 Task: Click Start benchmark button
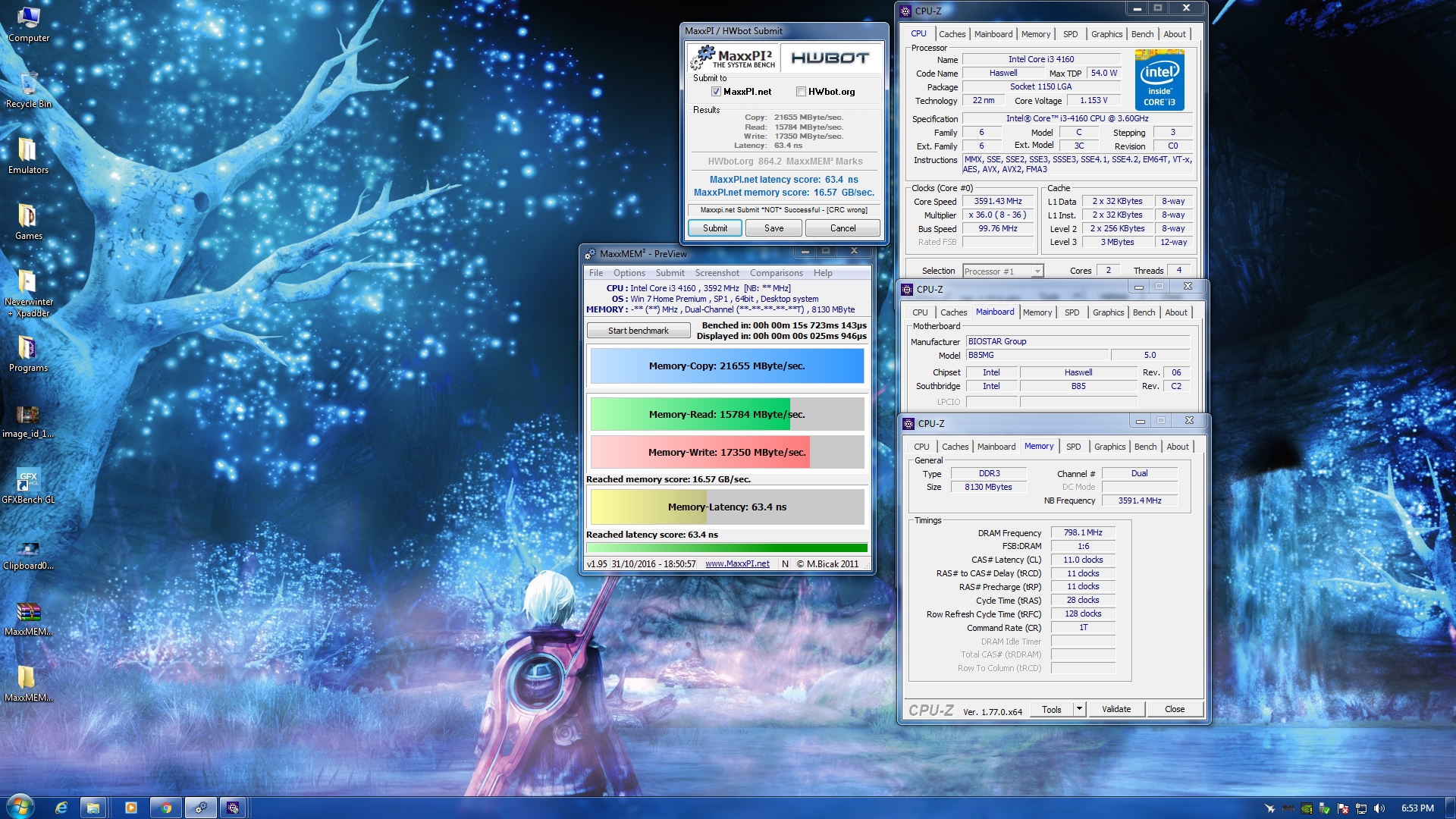tap(638, 331)
